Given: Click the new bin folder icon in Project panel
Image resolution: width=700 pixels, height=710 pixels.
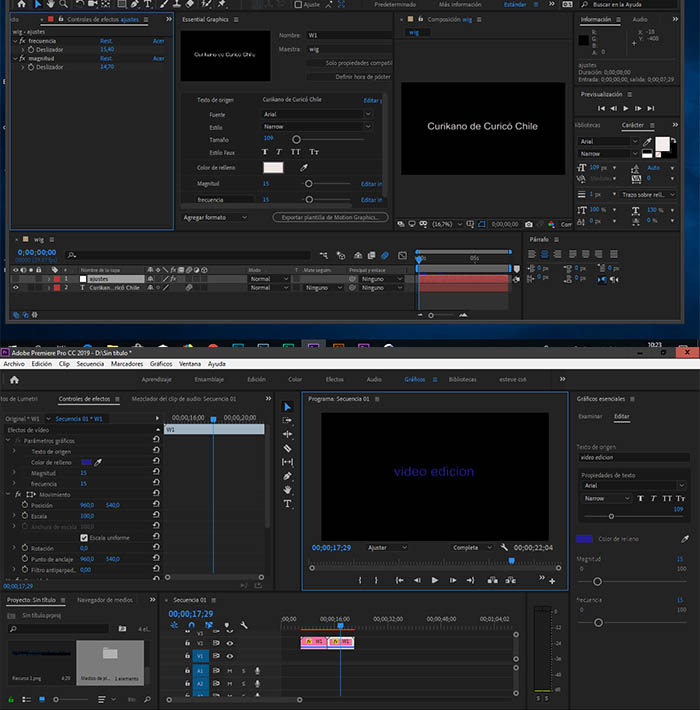Looking at the screenshot, I should [x=122, y=628].
